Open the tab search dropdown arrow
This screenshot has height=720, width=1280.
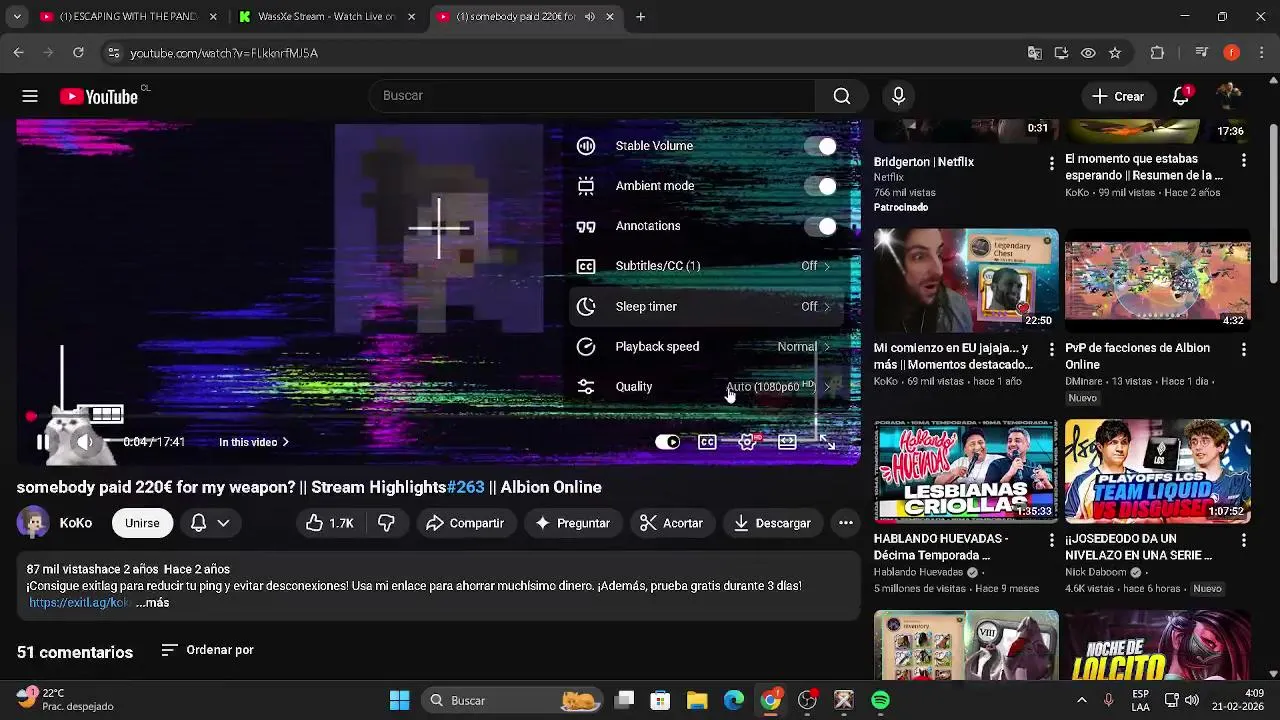(x=17, y=17)
